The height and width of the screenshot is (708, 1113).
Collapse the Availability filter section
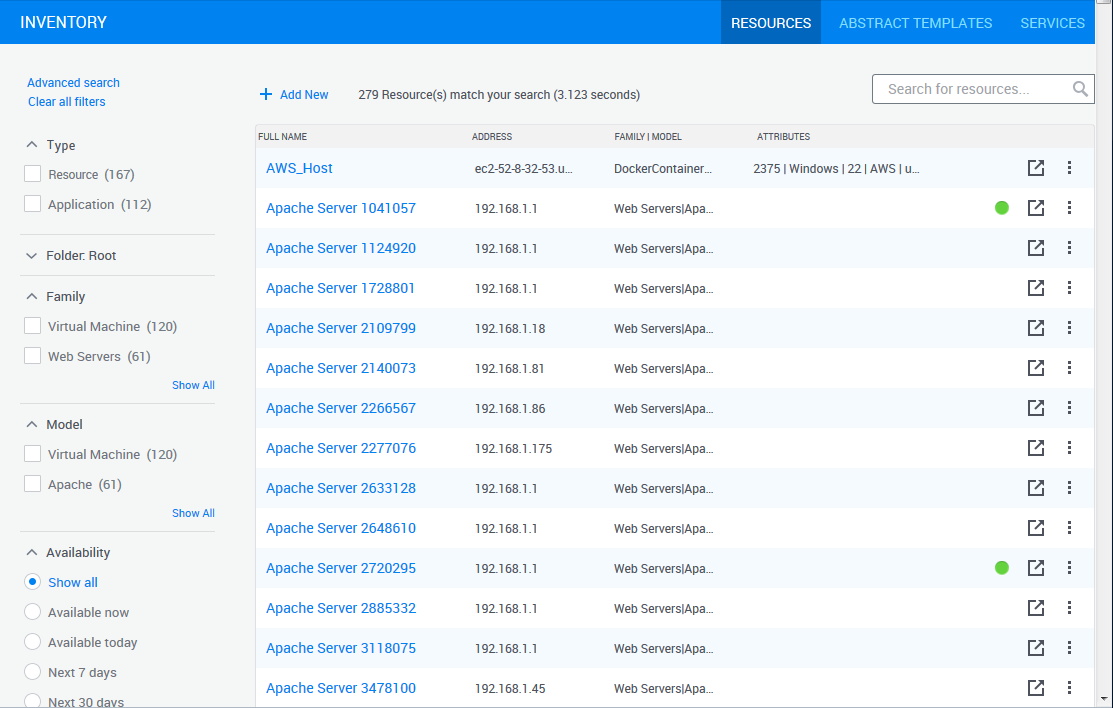click(32, 553)
